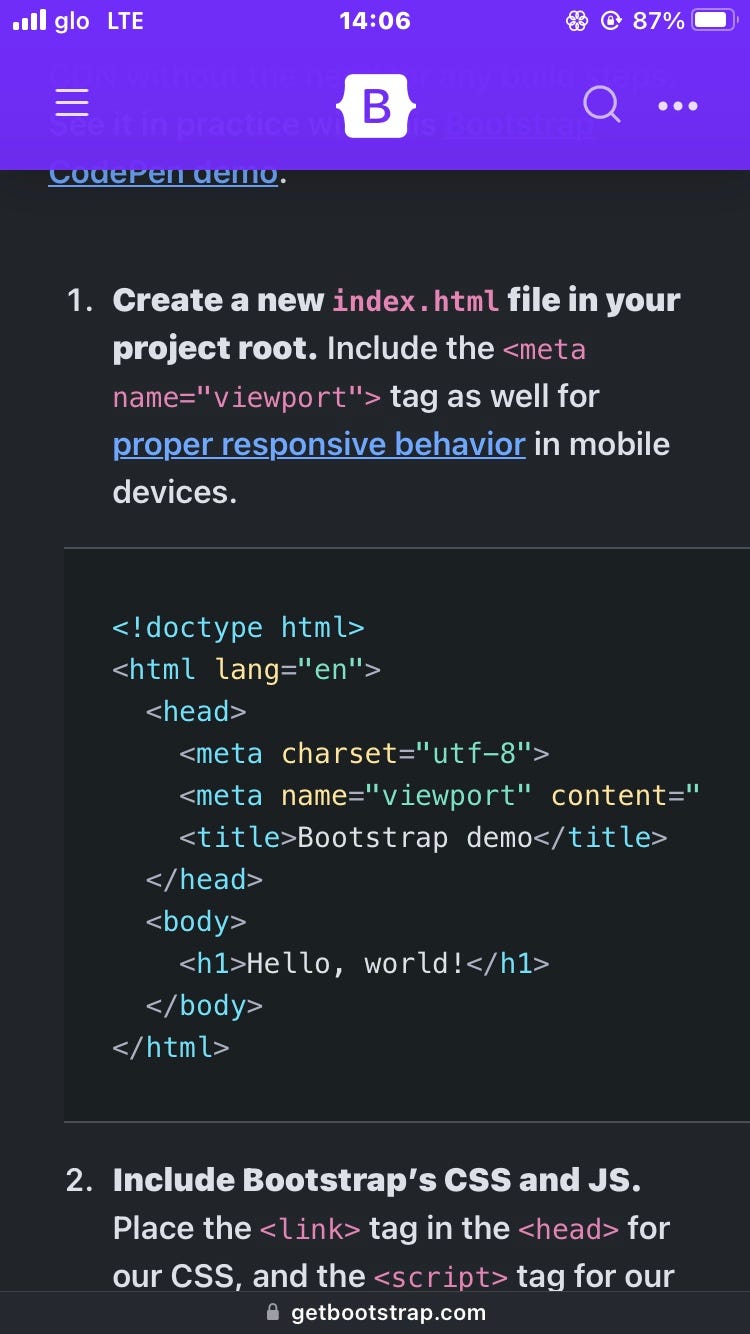Tap the getbootstrap.com address bar
This screenshot has height=1334, width=750.
375,1312
